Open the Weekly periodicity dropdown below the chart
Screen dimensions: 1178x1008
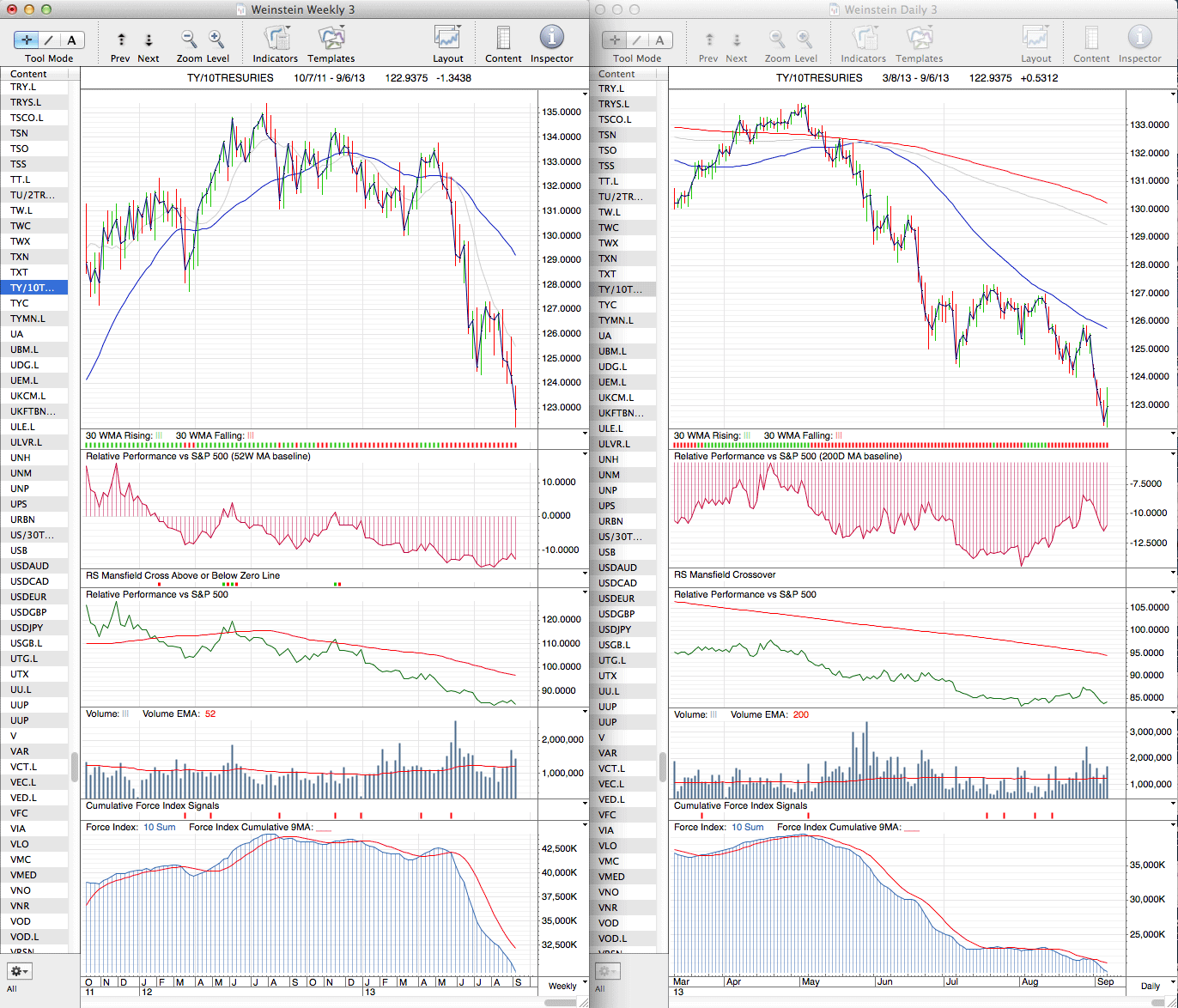[562, 986]
